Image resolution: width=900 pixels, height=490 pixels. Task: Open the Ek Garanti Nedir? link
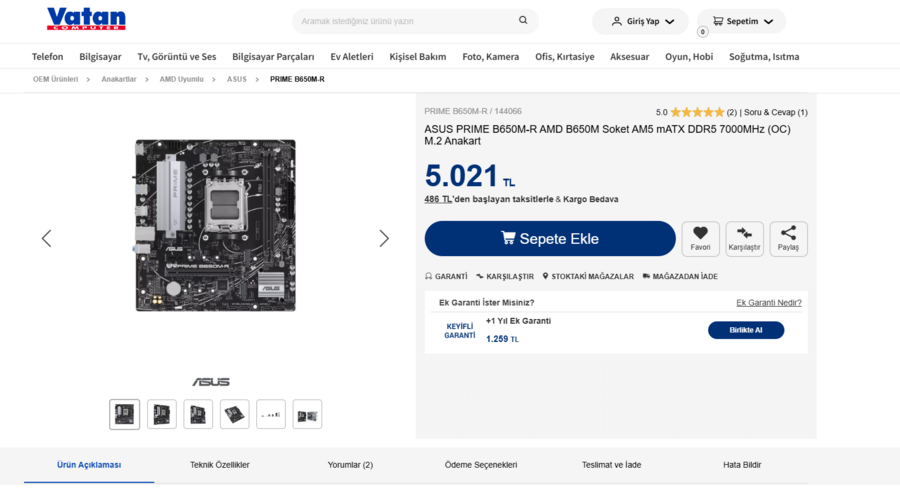(768, 303)
